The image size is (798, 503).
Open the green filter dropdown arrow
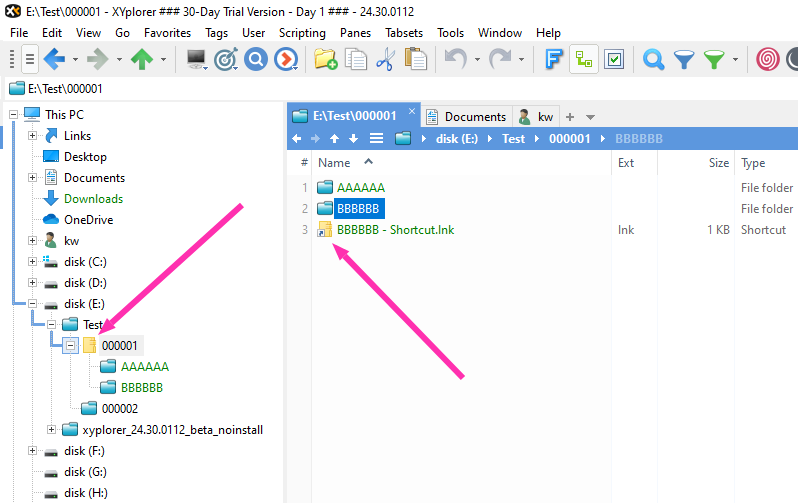click(x=735, y=60)
